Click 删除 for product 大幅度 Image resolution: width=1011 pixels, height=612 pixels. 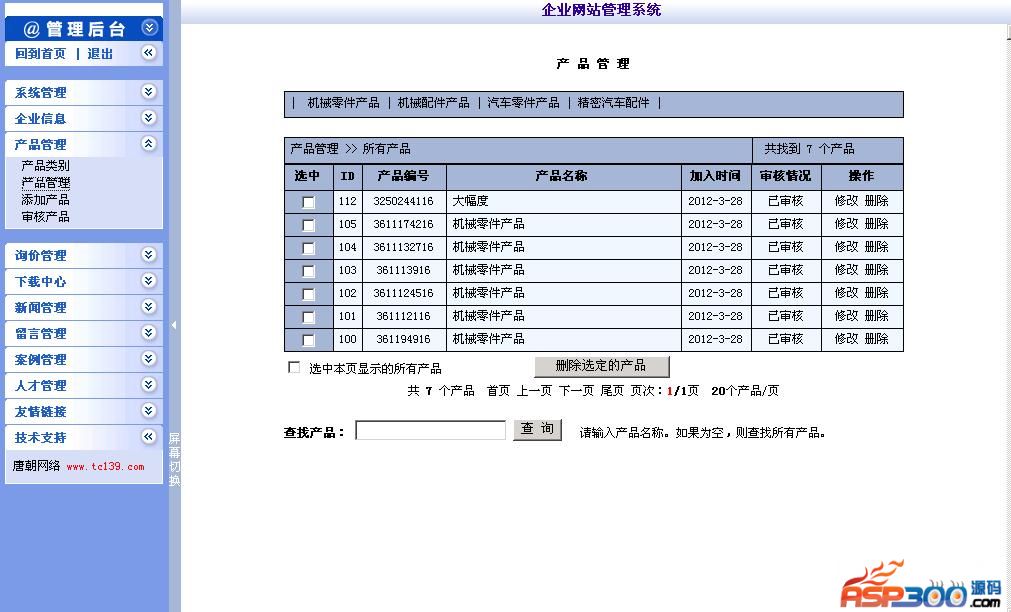(x=877, y=201)
